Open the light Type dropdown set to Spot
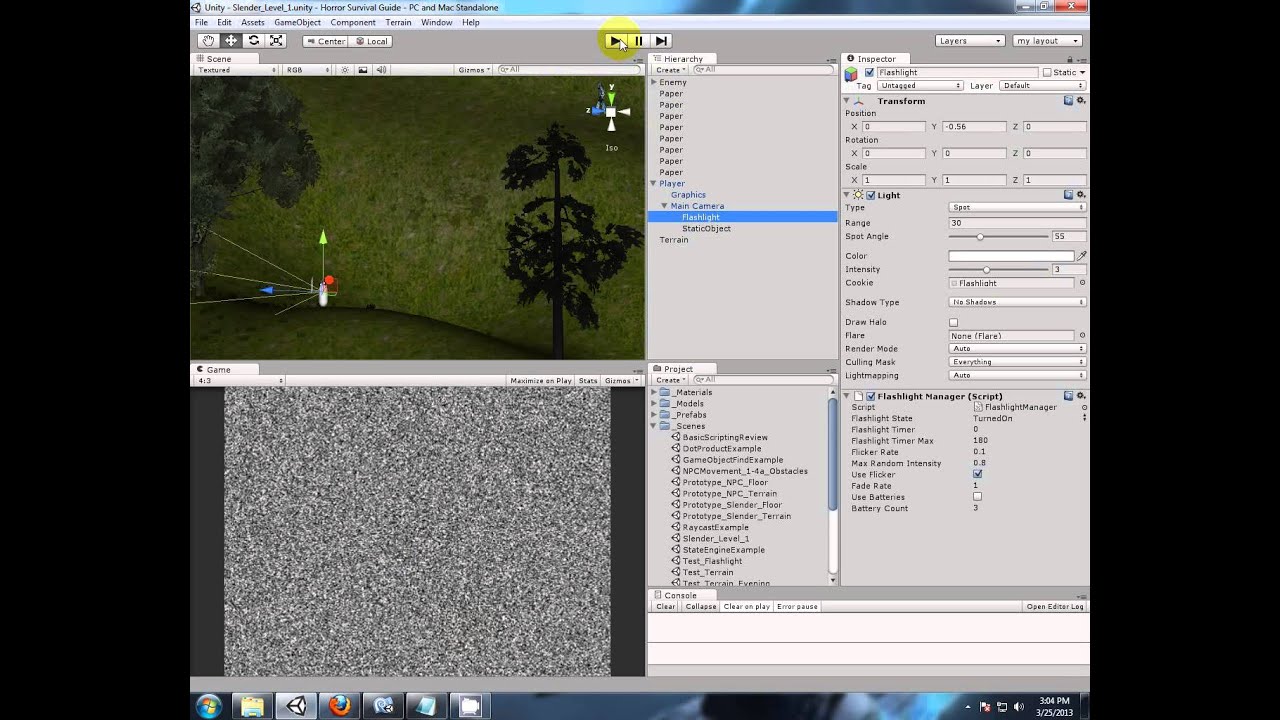Viewport: 1280px width, 720px height. point(1017,208)
